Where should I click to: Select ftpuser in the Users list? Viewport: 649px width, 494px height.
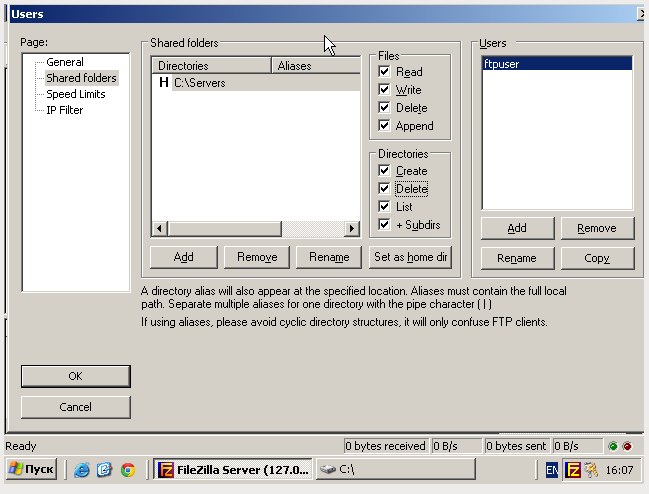pyautogui.click(x=500, y=64)
